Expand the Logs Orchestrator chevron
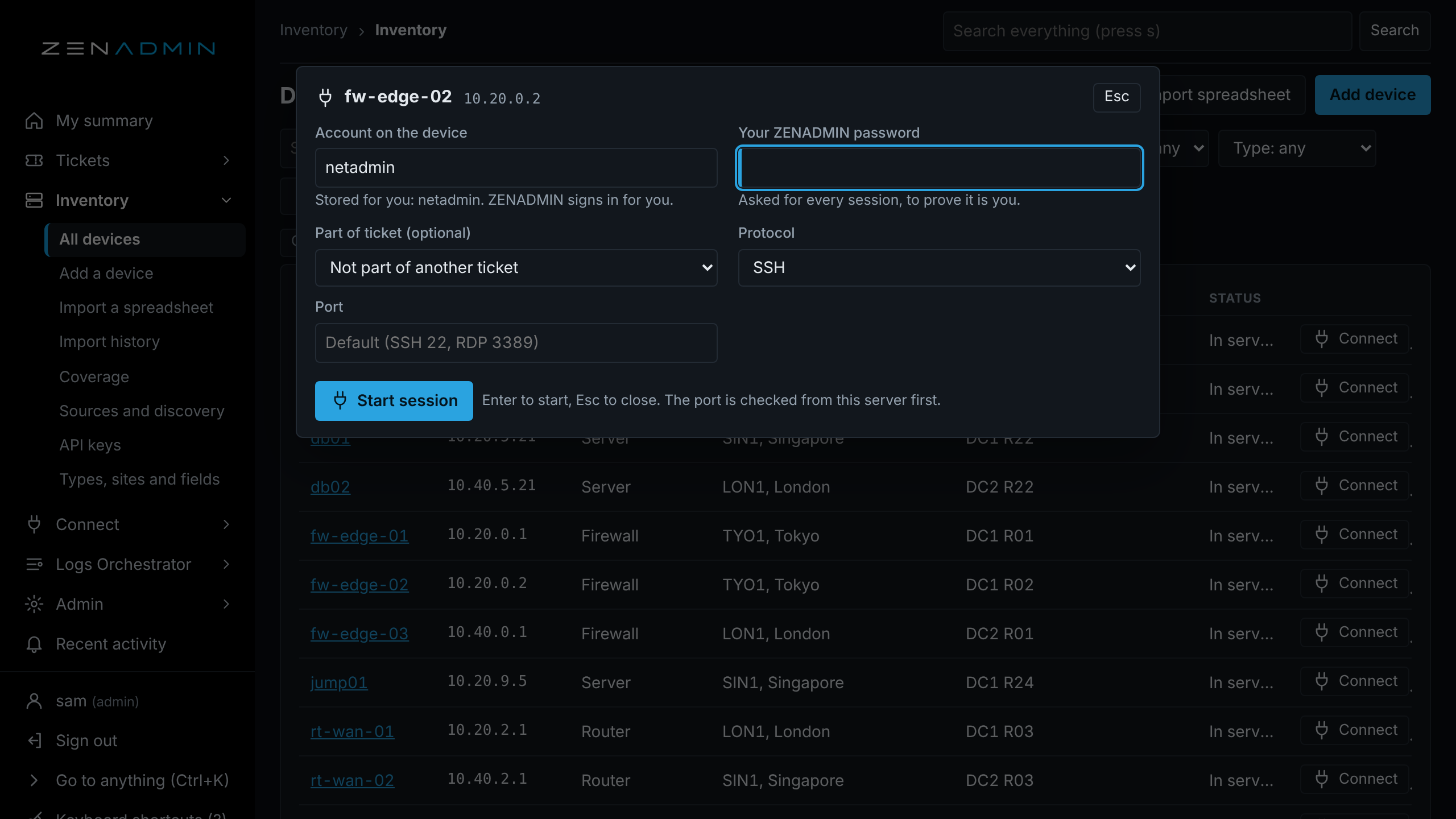This screenshot has width=1456, height=819. (226, 564)
